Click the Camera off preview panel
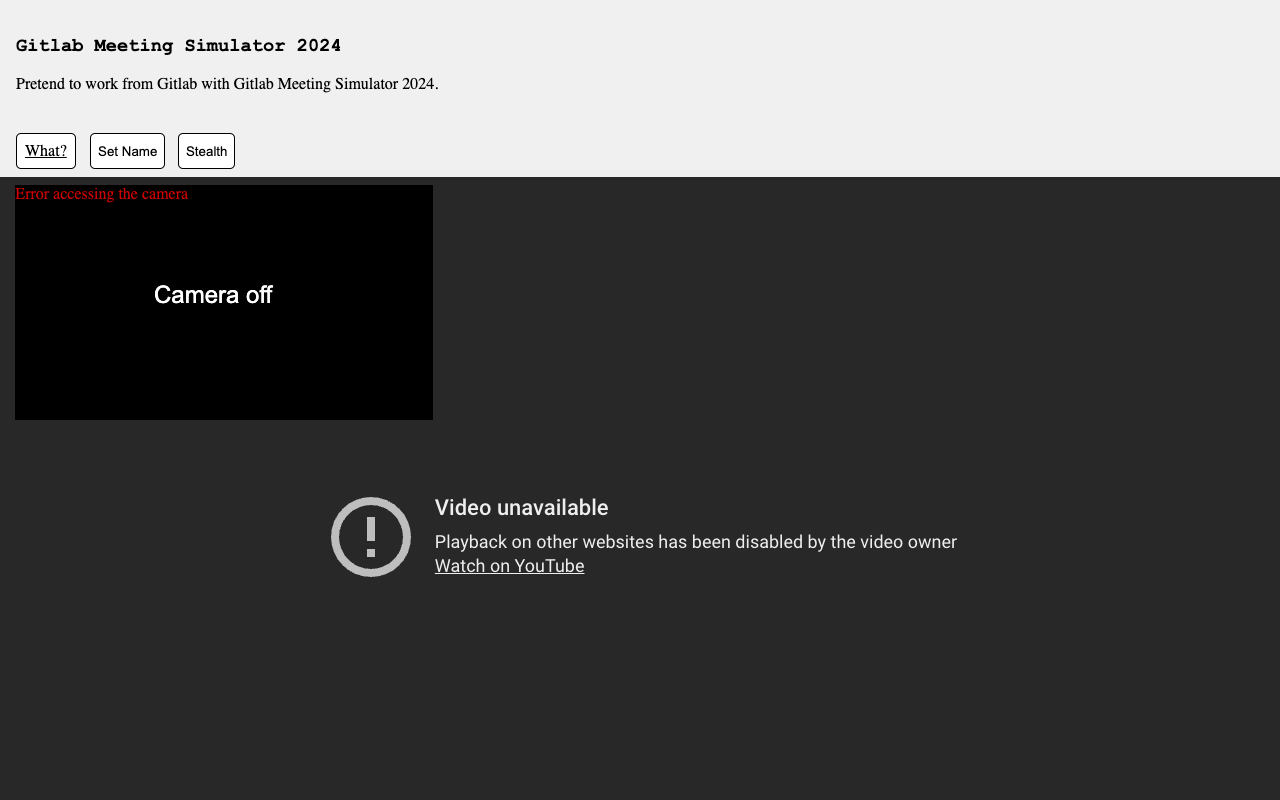The width and height of the screenshot is (1280, 800). (224, 302)
